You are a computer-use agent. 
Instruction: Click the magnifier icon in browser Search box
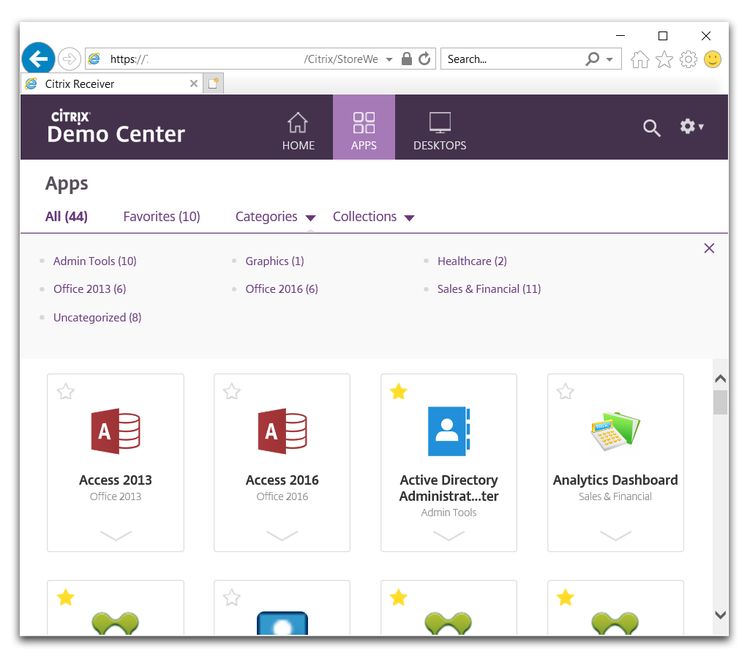click(592, 59)
